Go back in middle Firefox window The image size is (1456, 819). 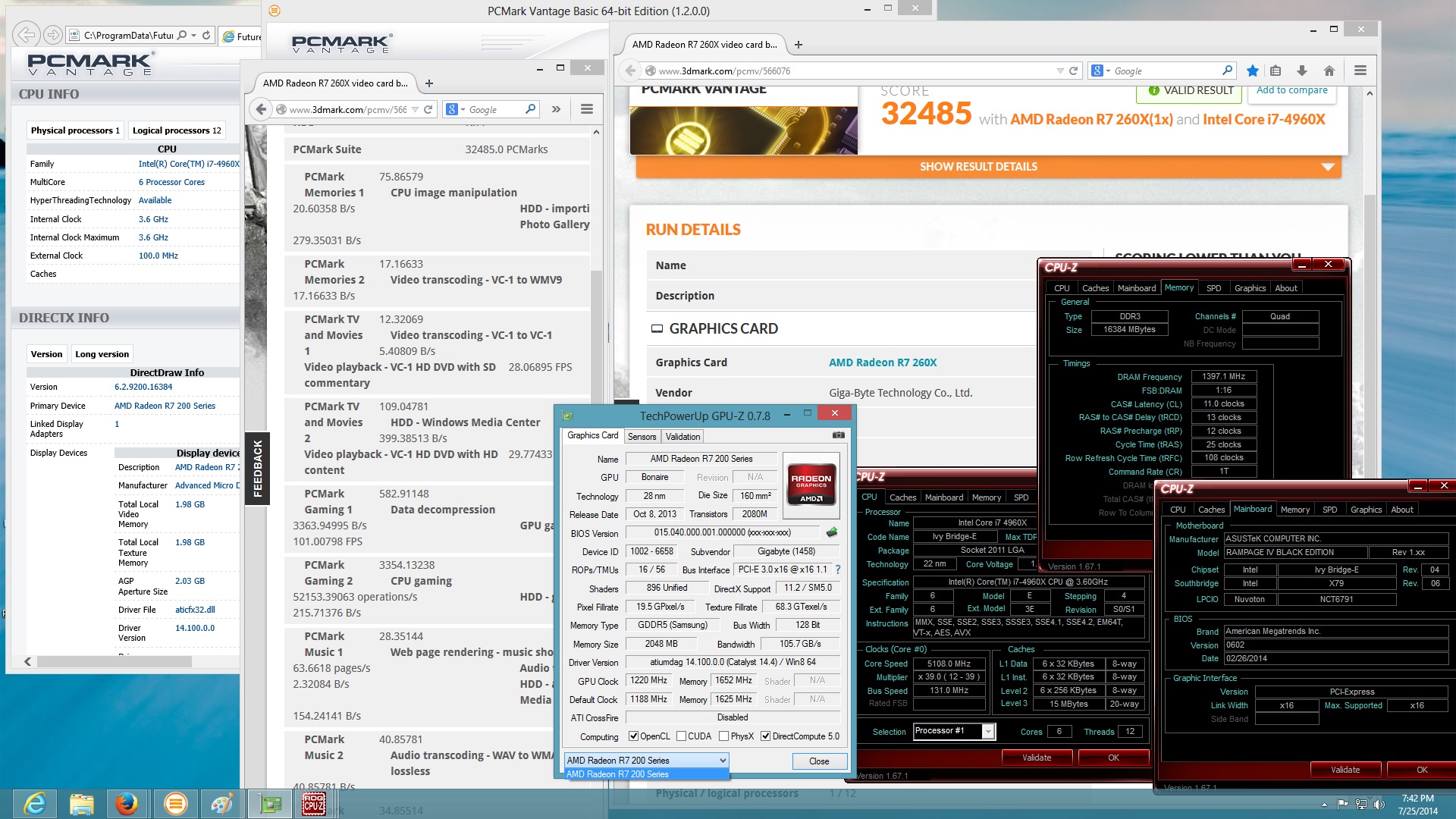point(261,109)
